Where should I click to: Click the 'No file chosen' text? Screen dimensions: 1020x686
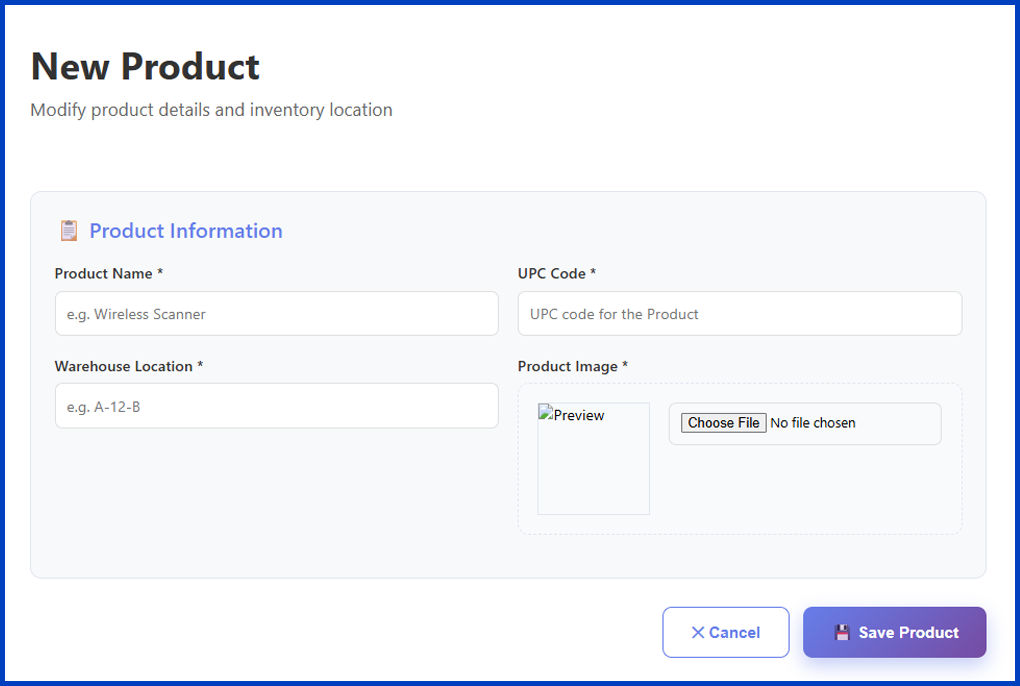pyautogui.click(x=812, y=423)
